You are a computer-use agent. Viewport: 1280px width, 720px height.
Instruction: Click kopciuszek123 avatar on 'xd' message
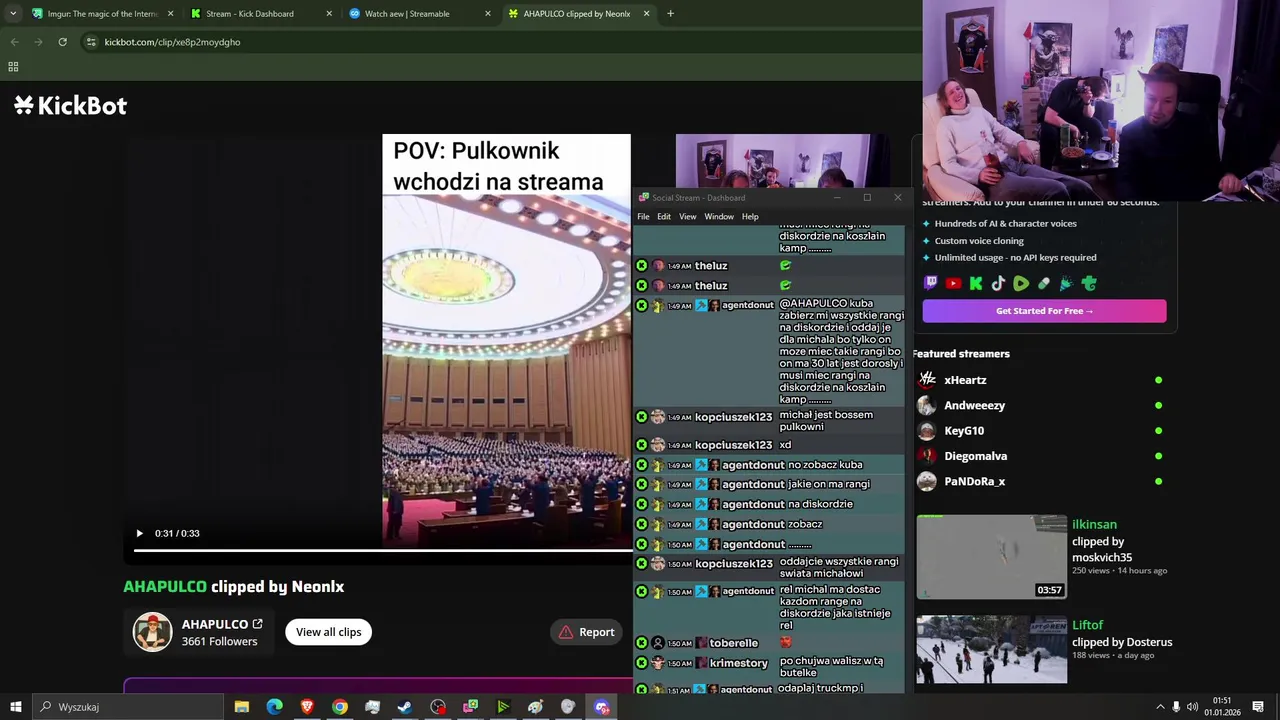(658, 445)
